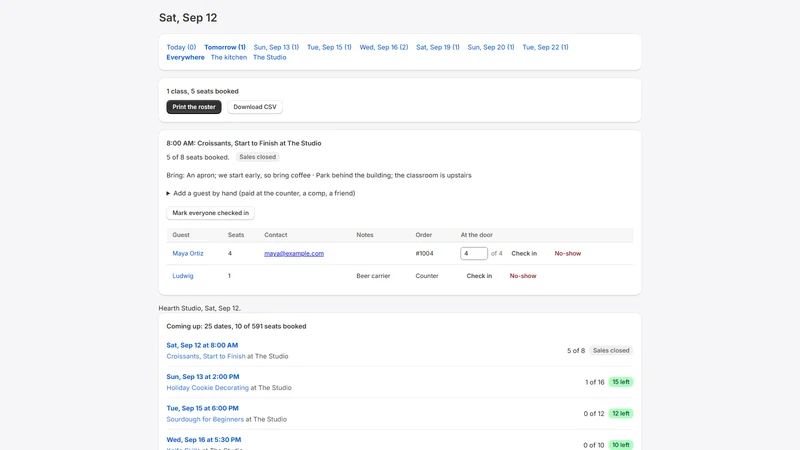
Task: Open Sourdough for Beginners class
Action: 205,419
